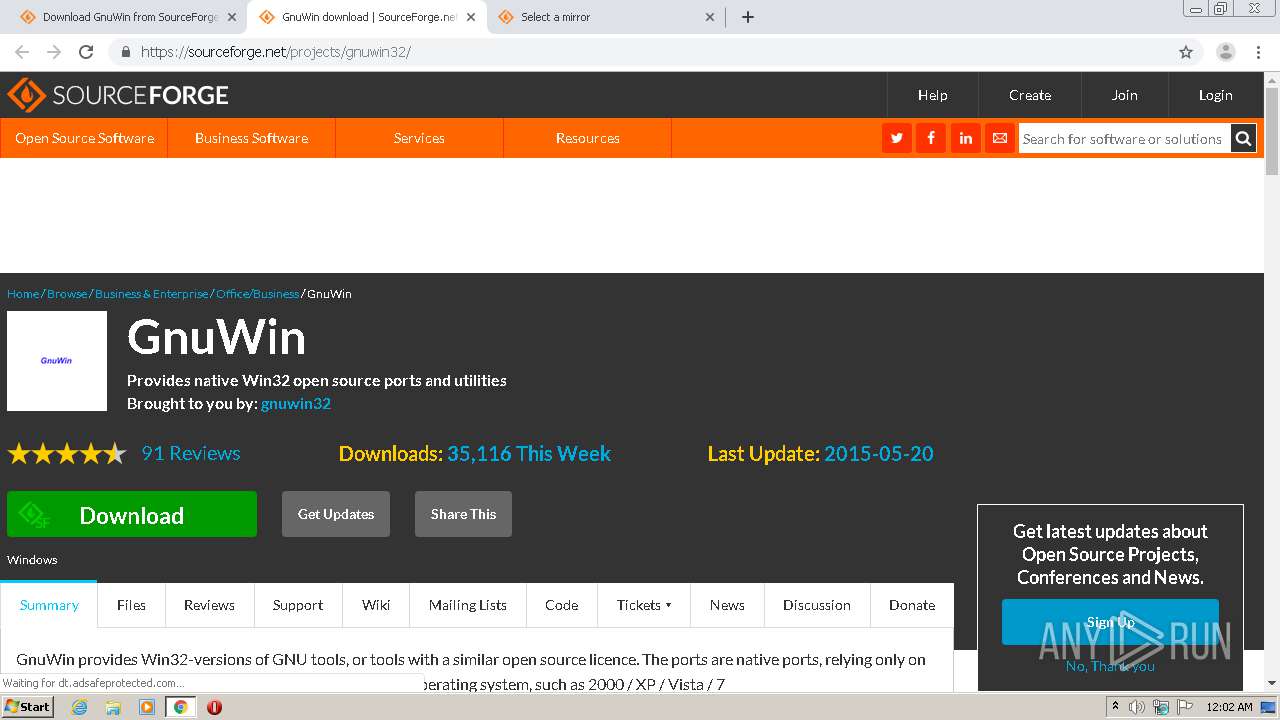Click the Login link
Viewport: 1280px width, 720px height.
click(x=1216, y=95)
